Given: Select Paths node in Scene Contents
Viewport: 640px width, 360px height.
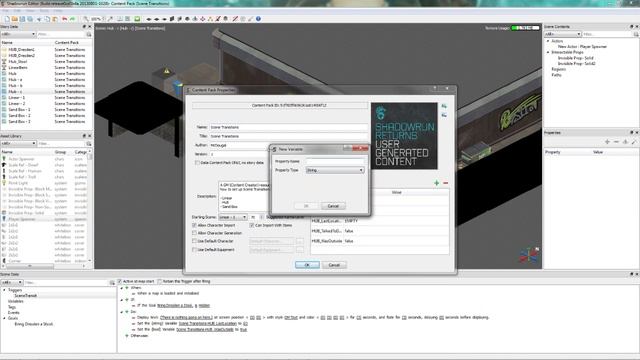Looking at the screenshot, I should (x=556, y=75).
